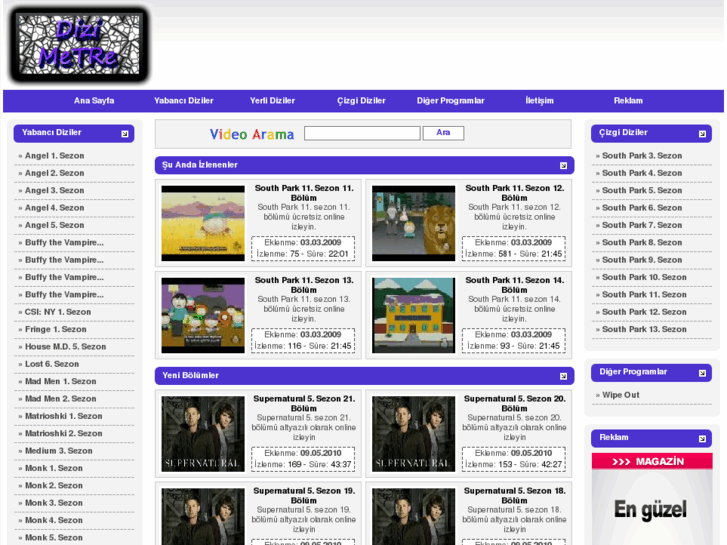Open the Yabancı Diziler navigation menu
Screen dimensions: 727x545
[x=184, y=101]
